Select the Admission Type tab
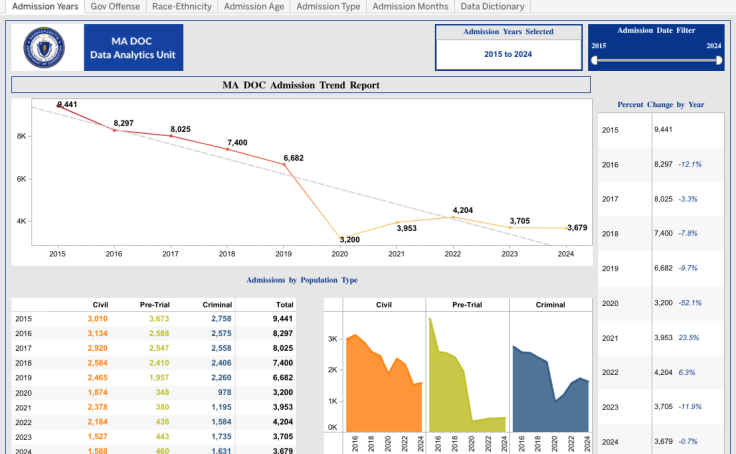 [328, 6]
